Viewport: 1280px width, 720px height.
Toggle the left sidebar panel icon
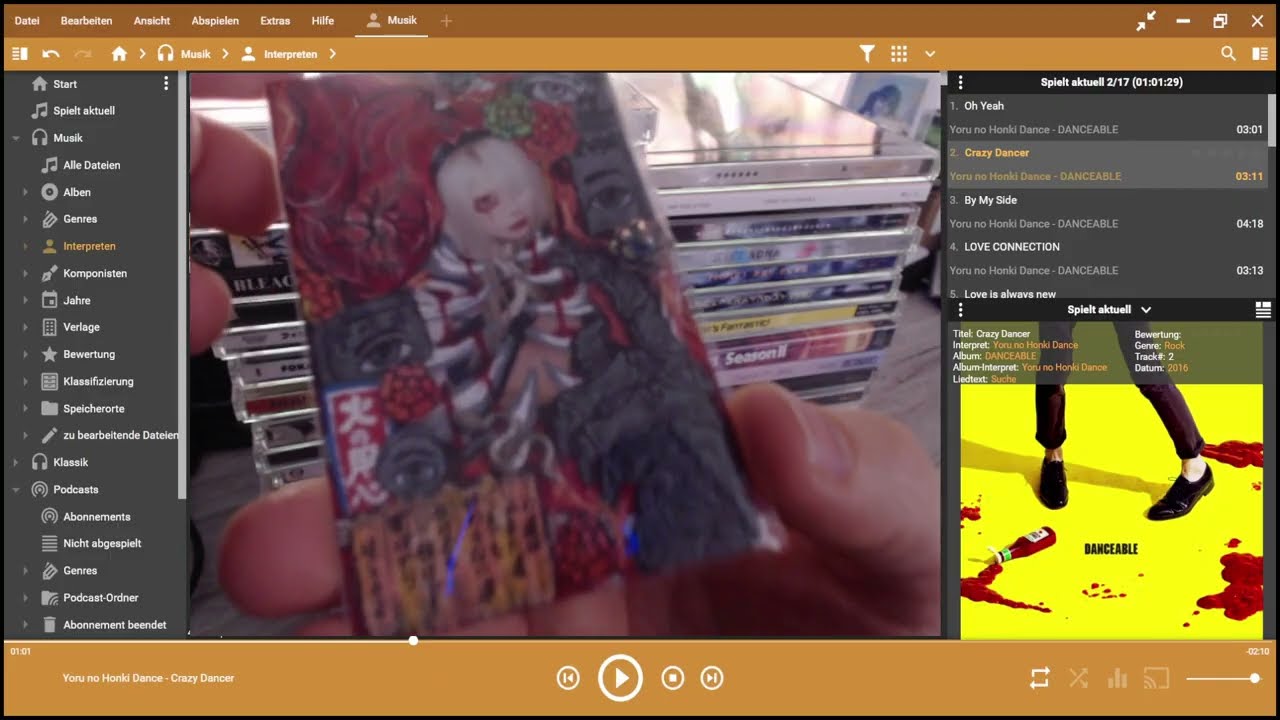(19, 54)
